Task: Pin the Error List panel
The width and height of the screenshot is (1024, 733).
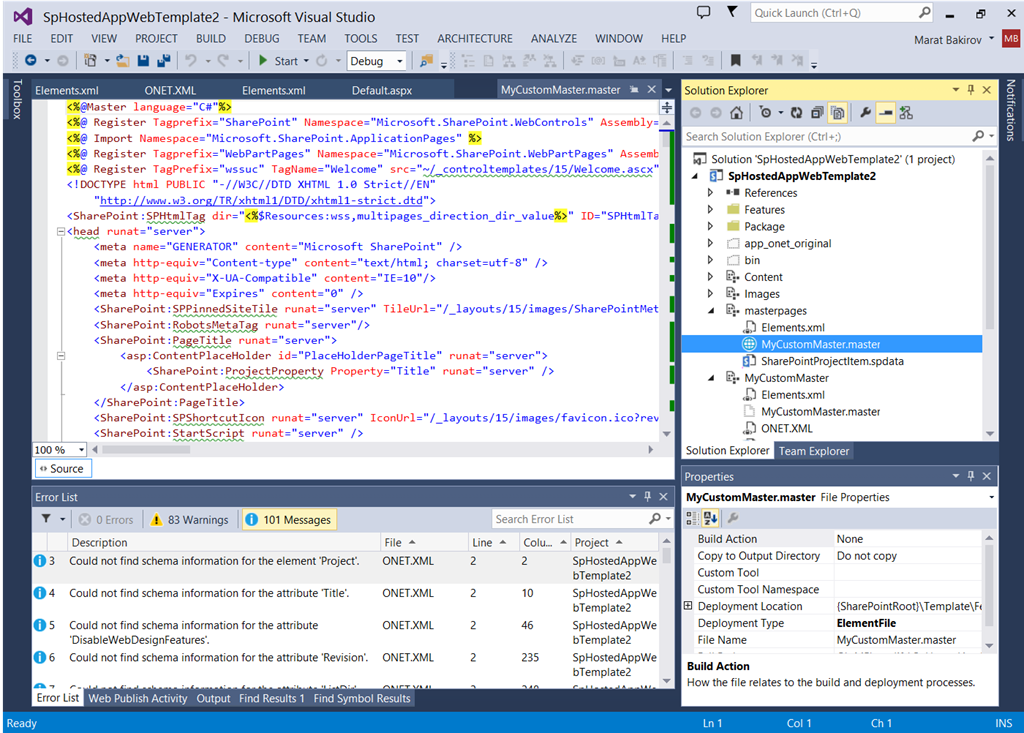Action: pos(647,497)
